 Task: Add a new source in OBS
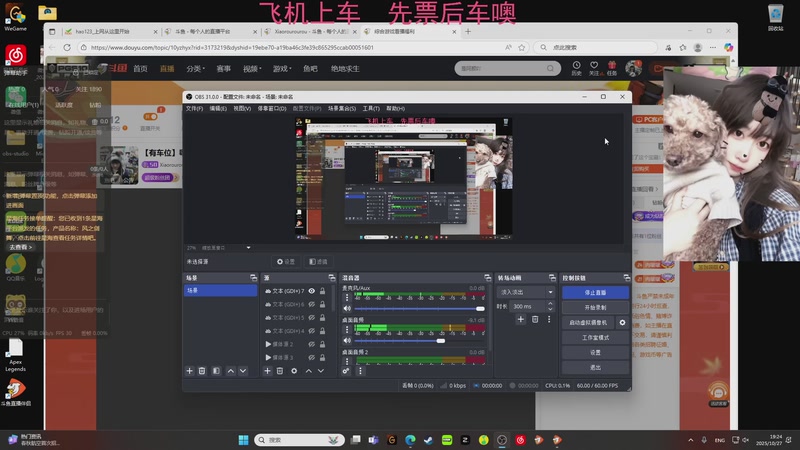[267, 371]
